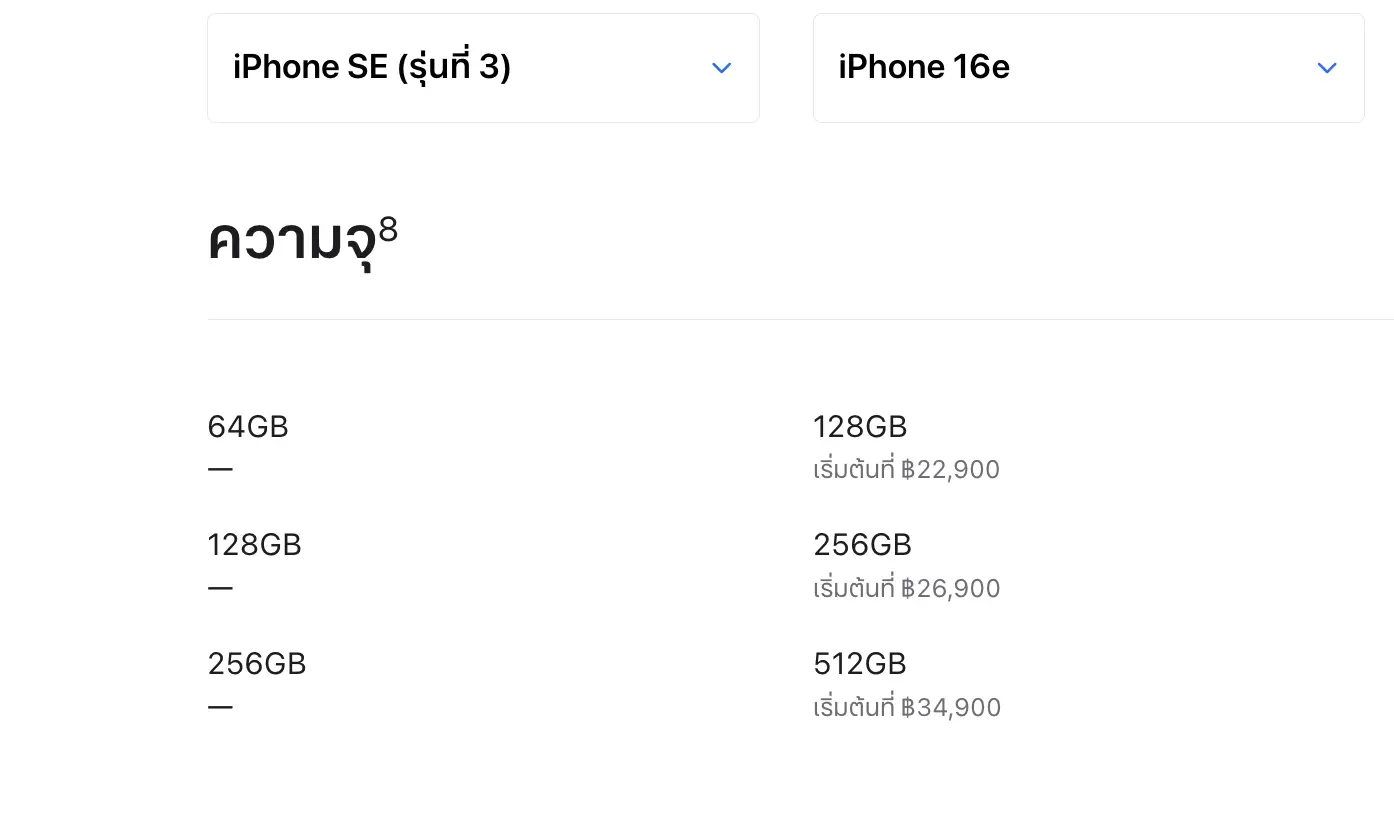The image size is (1394, 836).
Task: Click the divider line below ความจุ
Action: click(800, 320)
